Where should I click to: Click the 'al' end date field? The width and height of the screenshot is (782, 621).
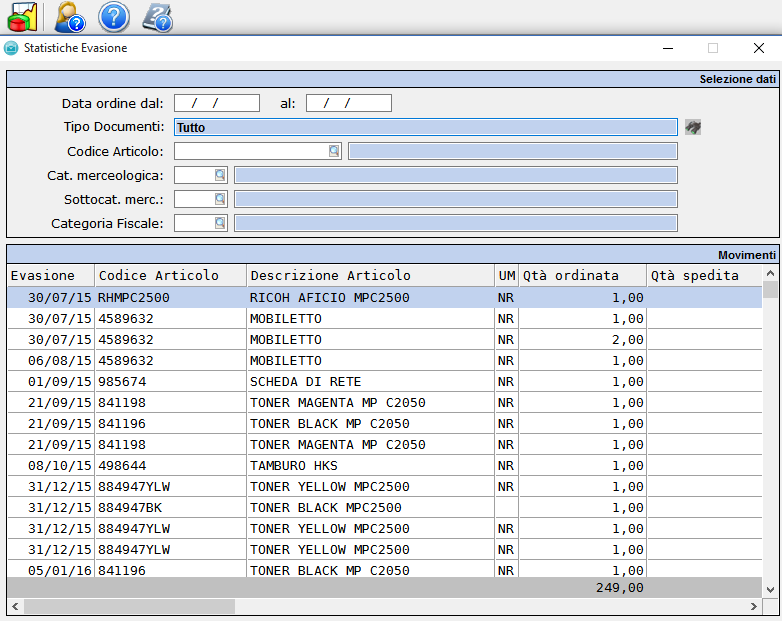pos(349,103)
